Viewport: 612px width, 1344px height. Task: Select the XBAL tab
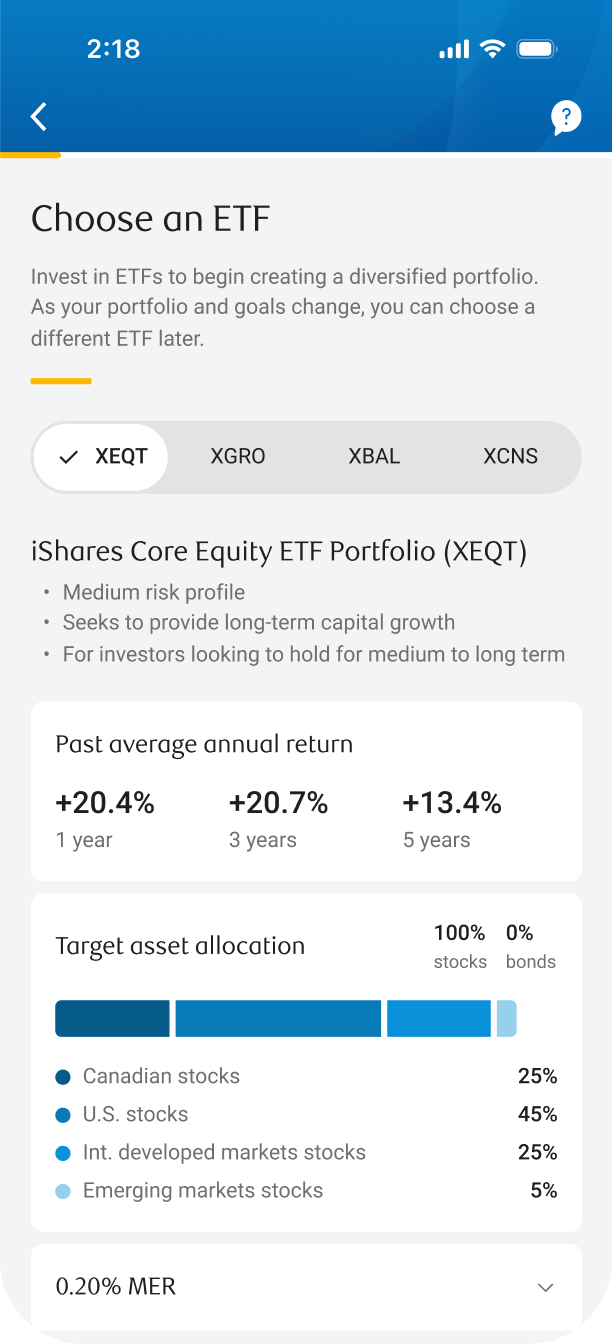374,456
